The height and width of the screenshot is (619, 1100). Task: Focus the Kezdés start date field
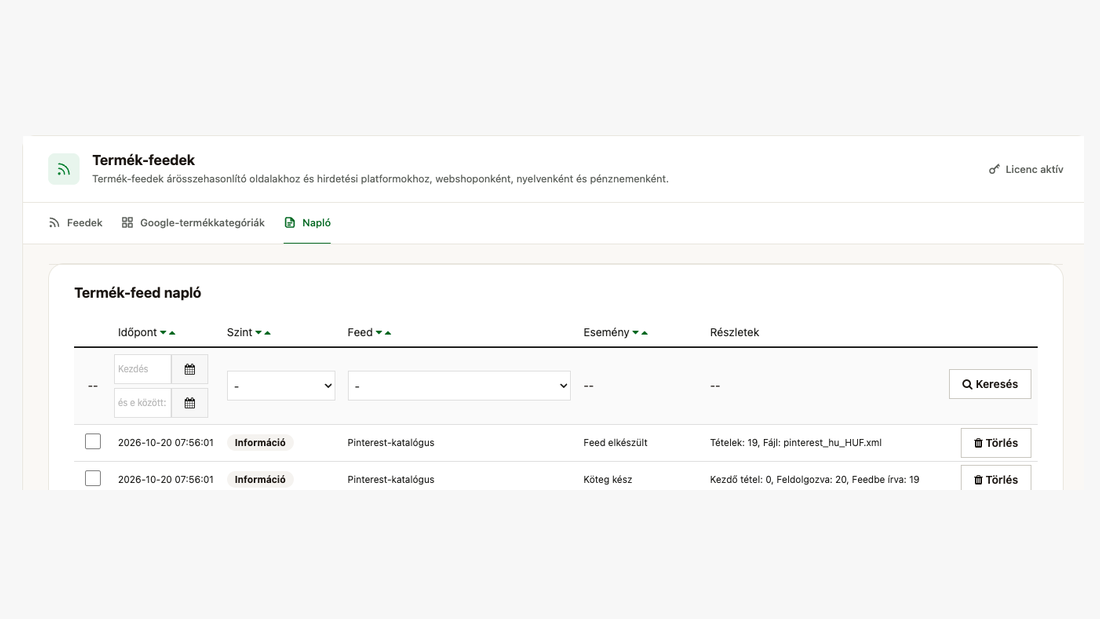(143, 369)
